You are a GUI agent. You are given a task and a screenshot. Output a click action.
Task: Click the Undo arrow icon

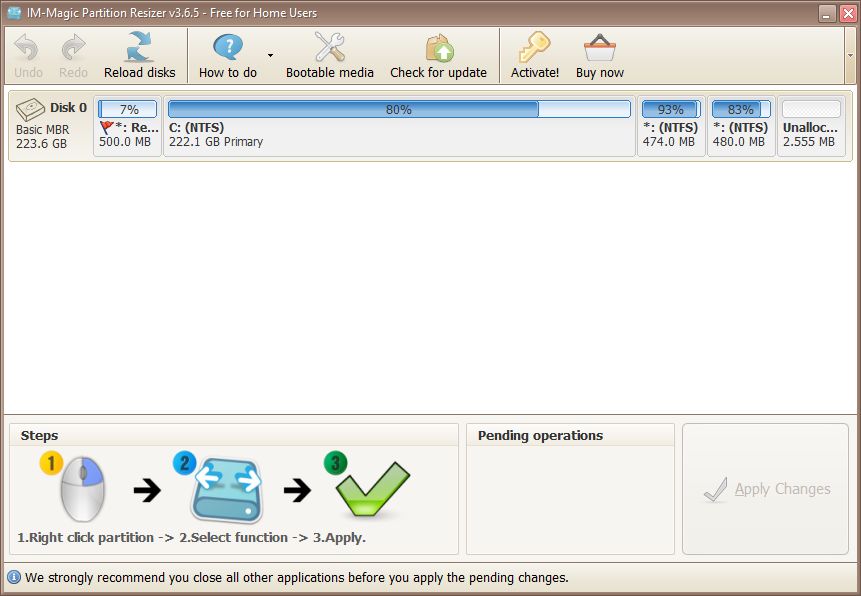click(x=26, y=47)
